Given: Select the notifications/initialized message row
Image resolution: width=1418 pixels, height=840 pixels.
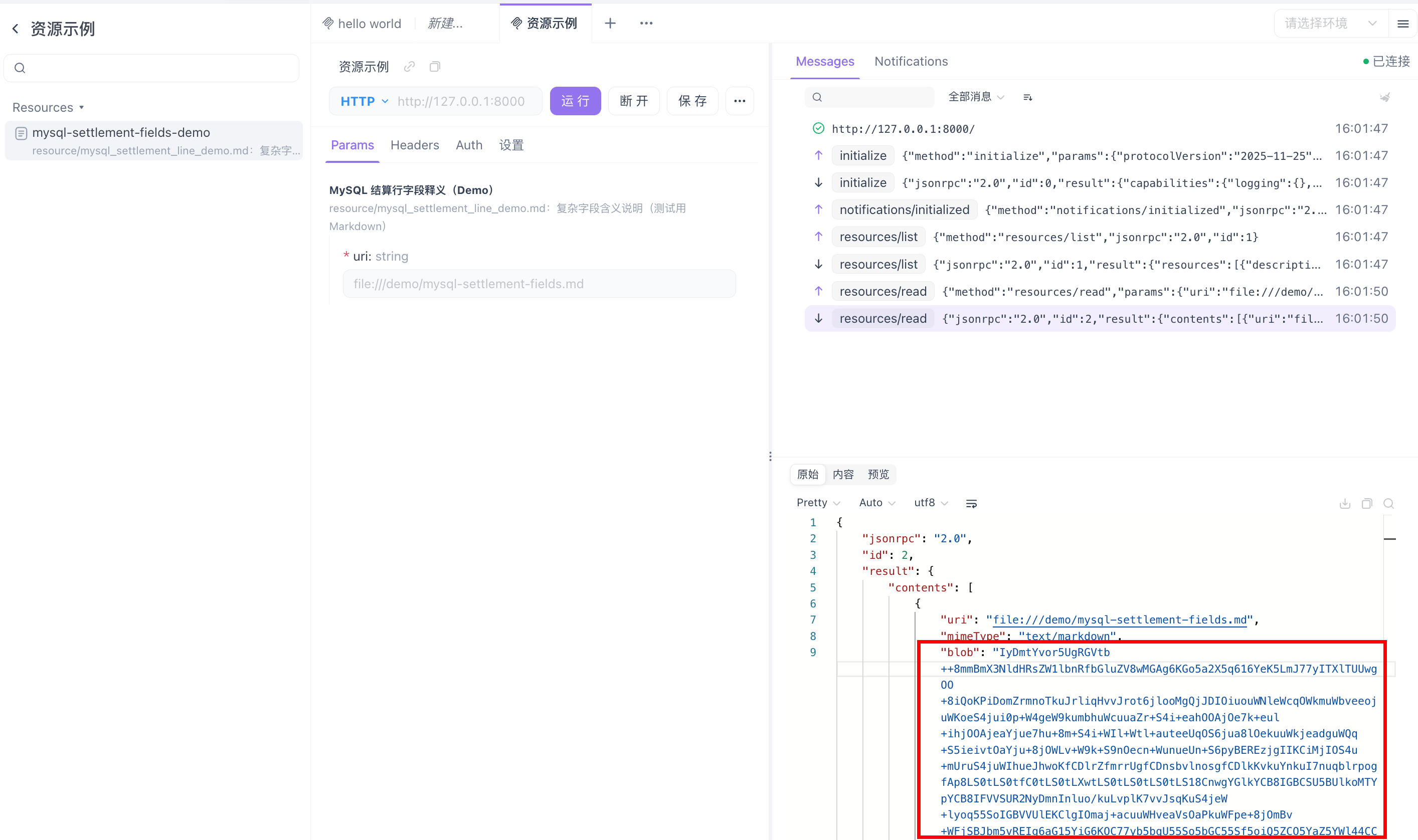Looking at the screenshot, I should tap(1100, 210).
